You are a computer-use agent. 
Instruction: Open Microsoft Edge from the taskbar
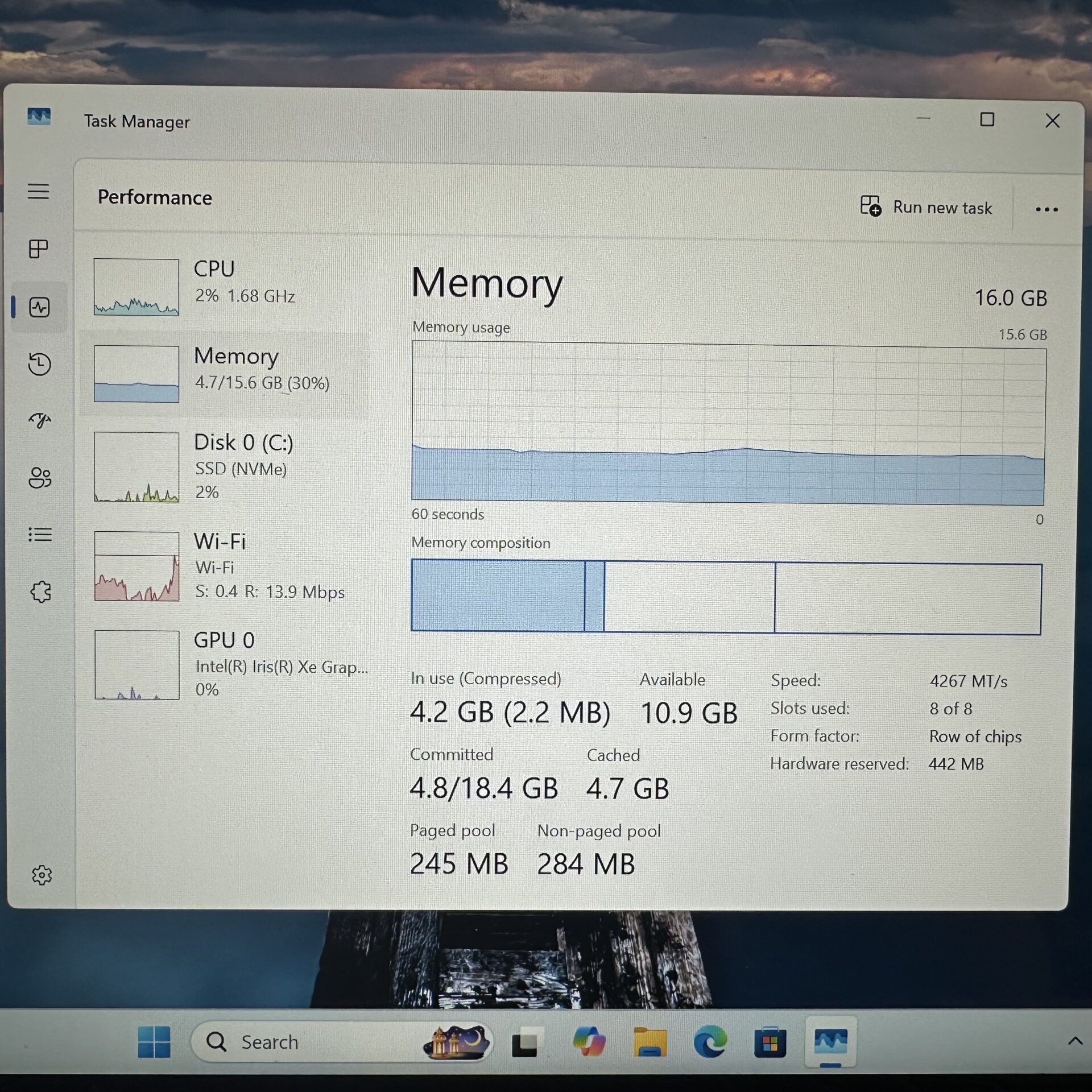tap(710, 1042)
